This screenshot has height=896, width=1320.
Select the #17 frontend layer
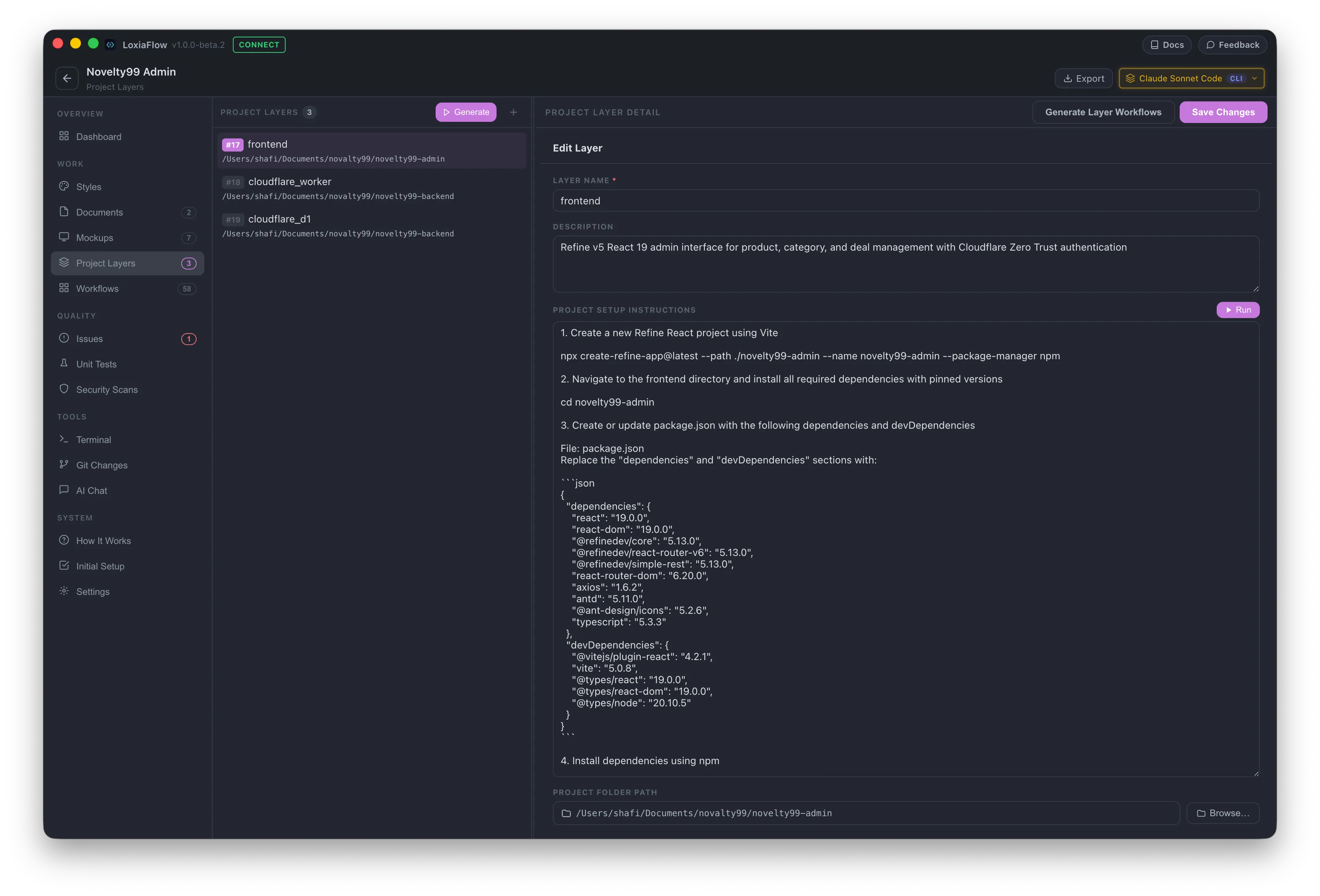[x=372, y=151]
